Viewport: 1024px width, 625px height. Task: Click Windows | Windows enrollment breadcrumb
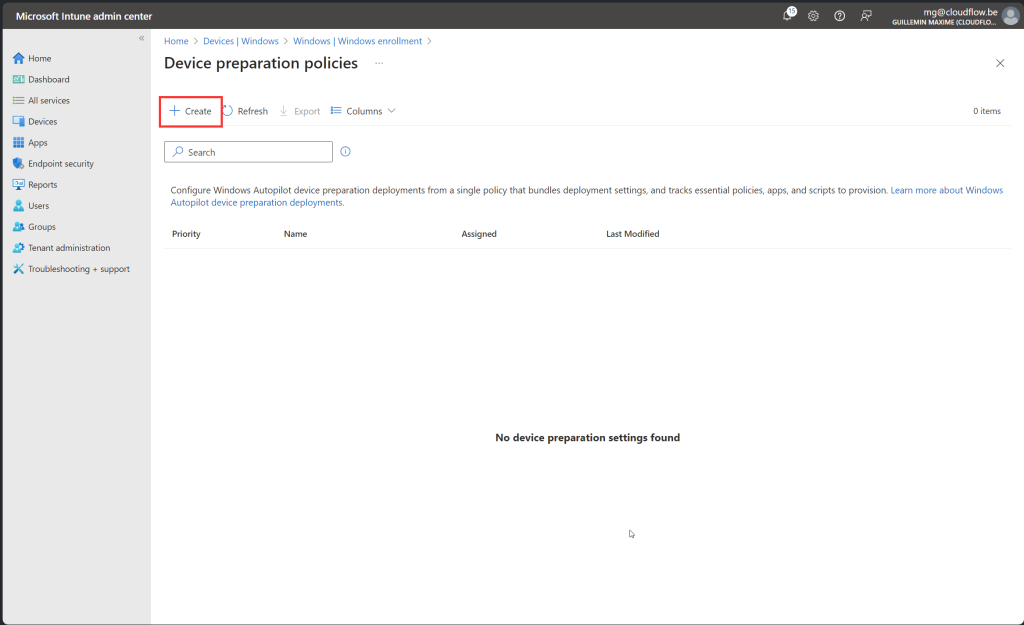pos(357,41)
